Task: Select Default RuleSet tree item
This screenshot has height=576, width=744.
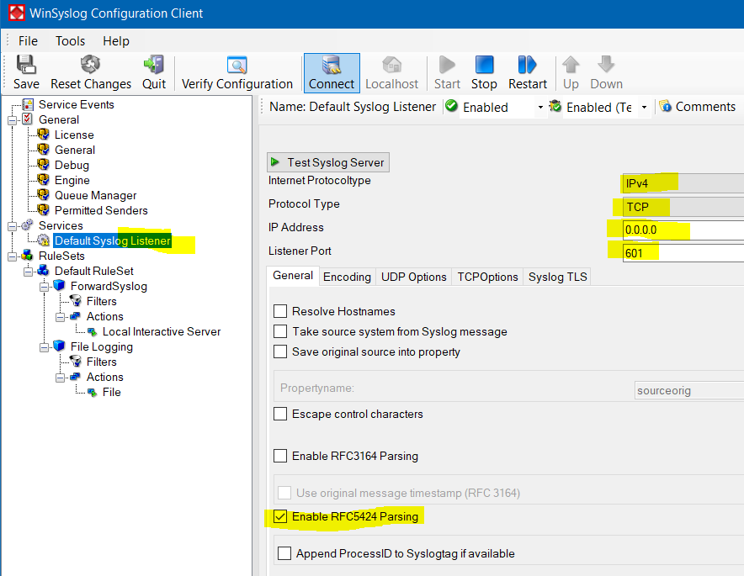Action: tap(94, 271)
